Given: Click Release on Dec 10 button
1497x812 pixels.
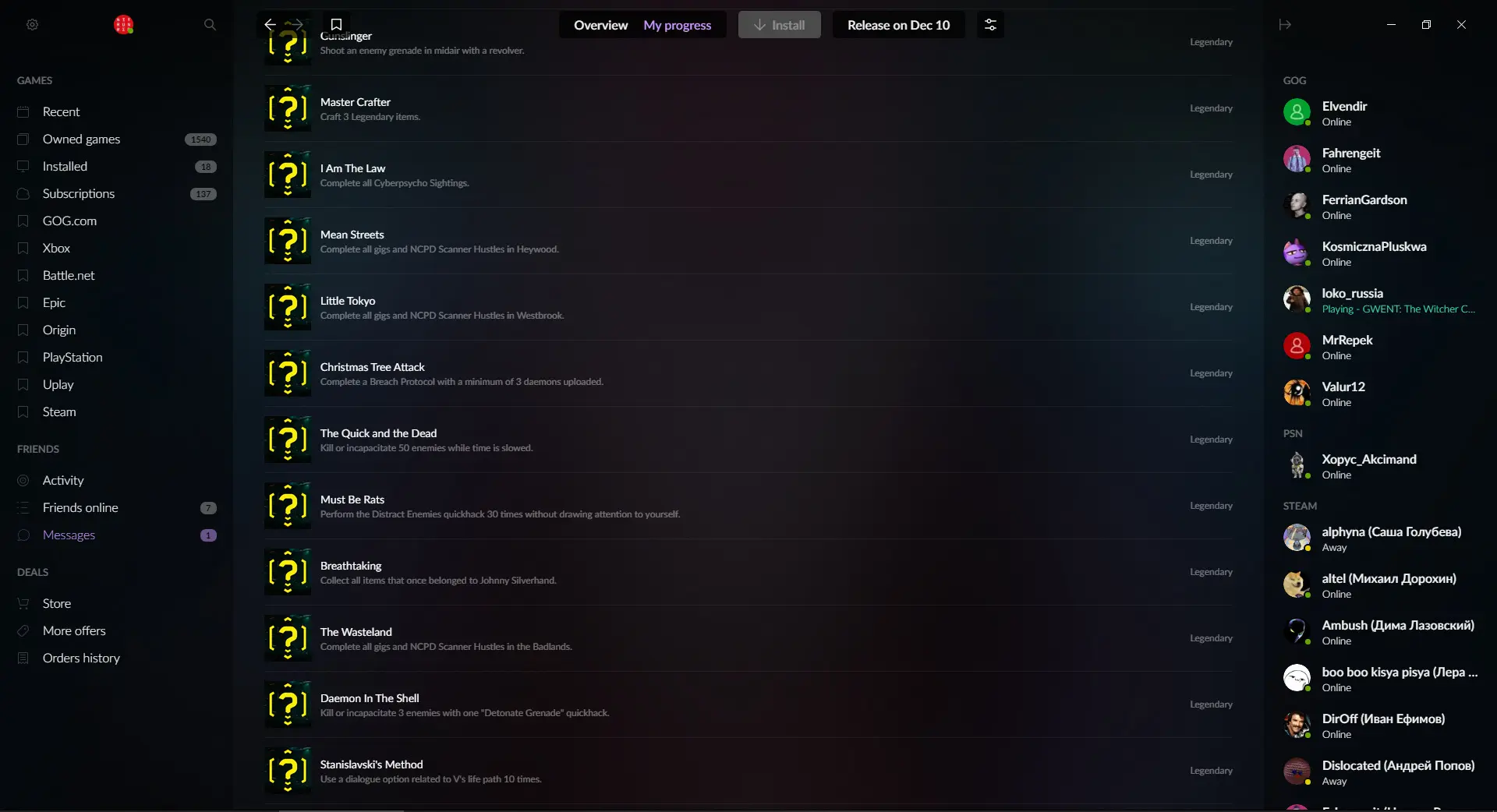Looking at the screenshot, I should point(899,25).
